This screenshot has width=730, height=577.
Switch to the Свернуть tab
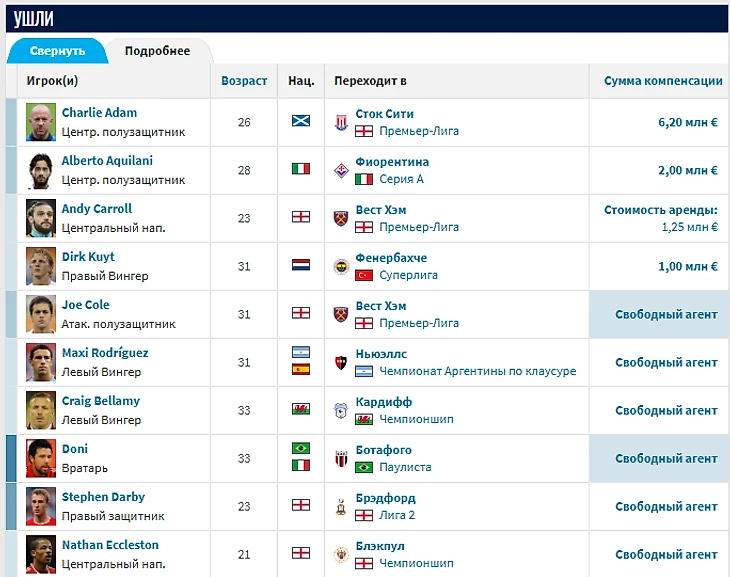click(57, 51)
